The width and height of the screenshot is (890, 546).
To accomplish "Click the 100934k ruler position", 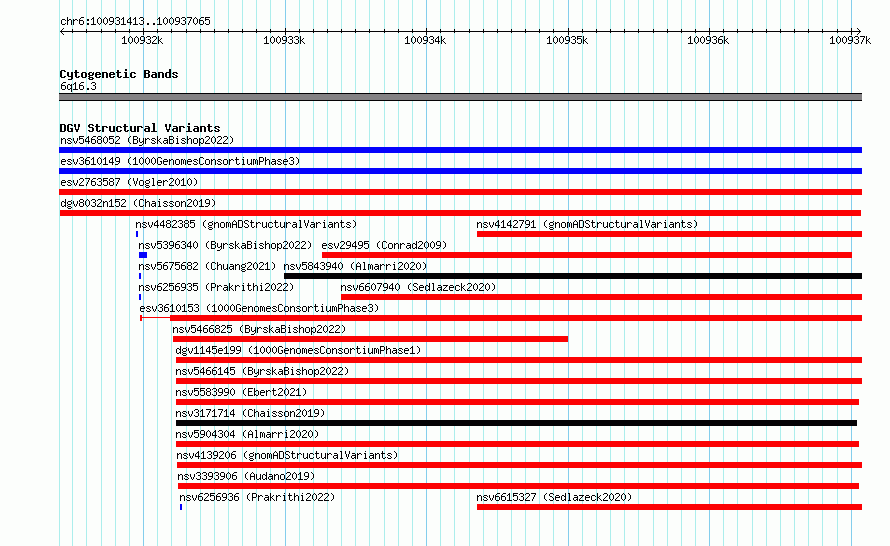I will [425, 40].
